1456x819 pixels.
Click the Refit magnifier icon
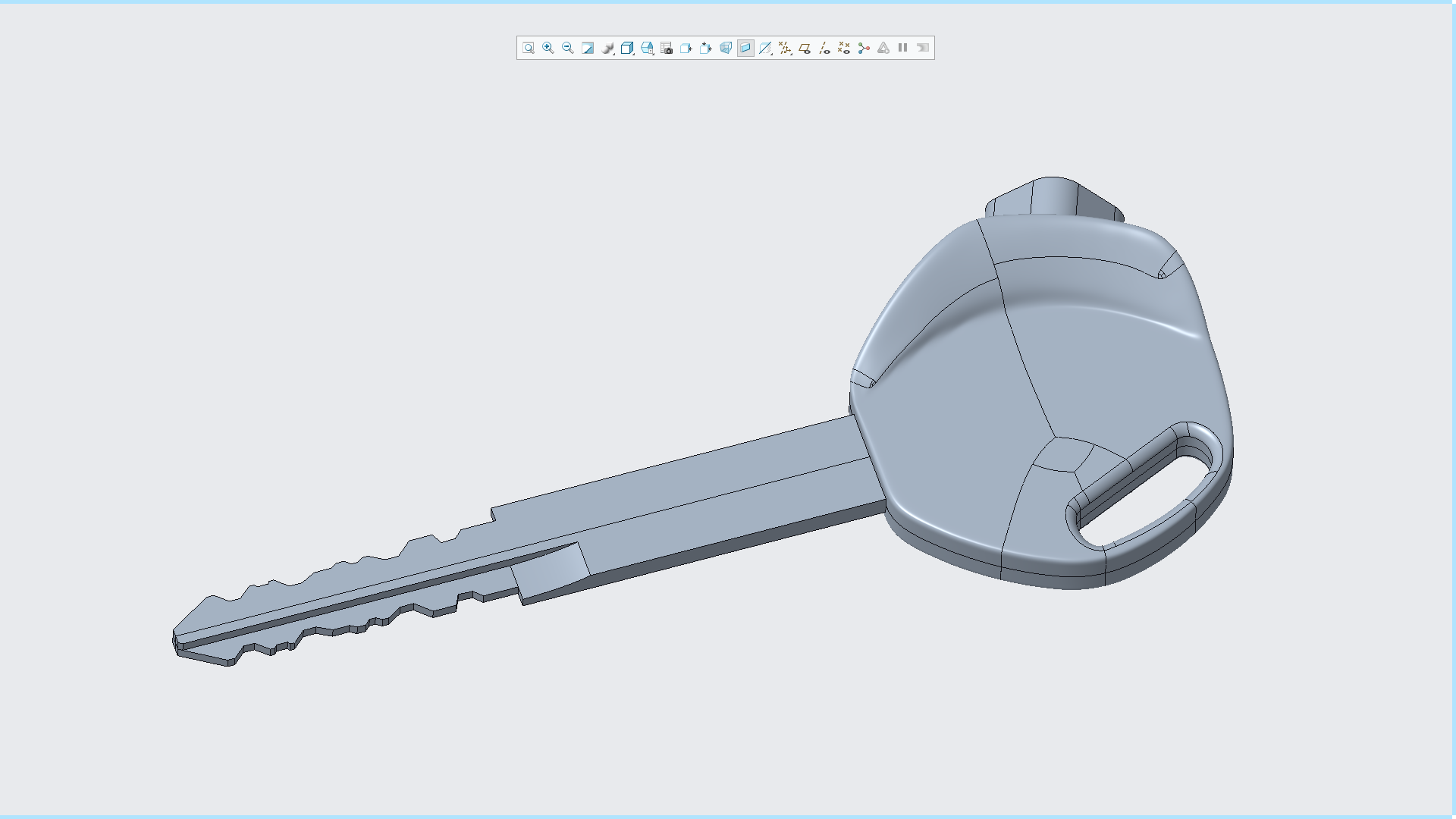pyautogui.click(x=529, y=48)
